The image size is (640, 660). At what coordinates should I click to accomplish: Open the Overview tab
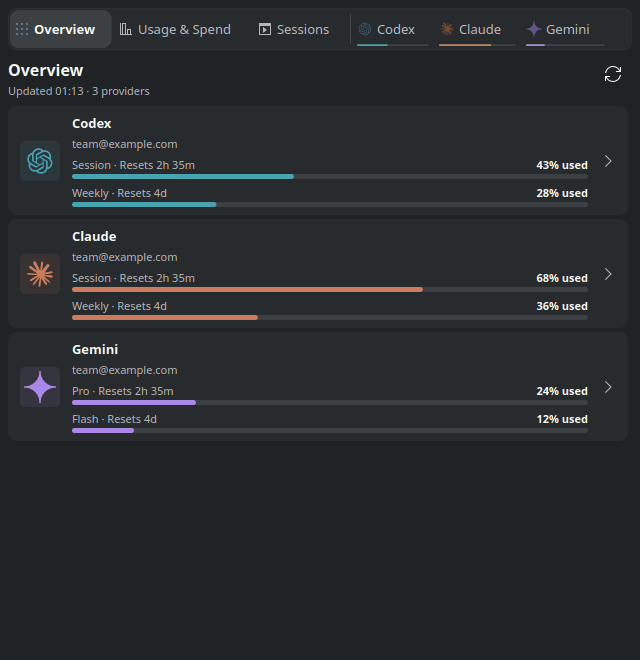[61, 29]
